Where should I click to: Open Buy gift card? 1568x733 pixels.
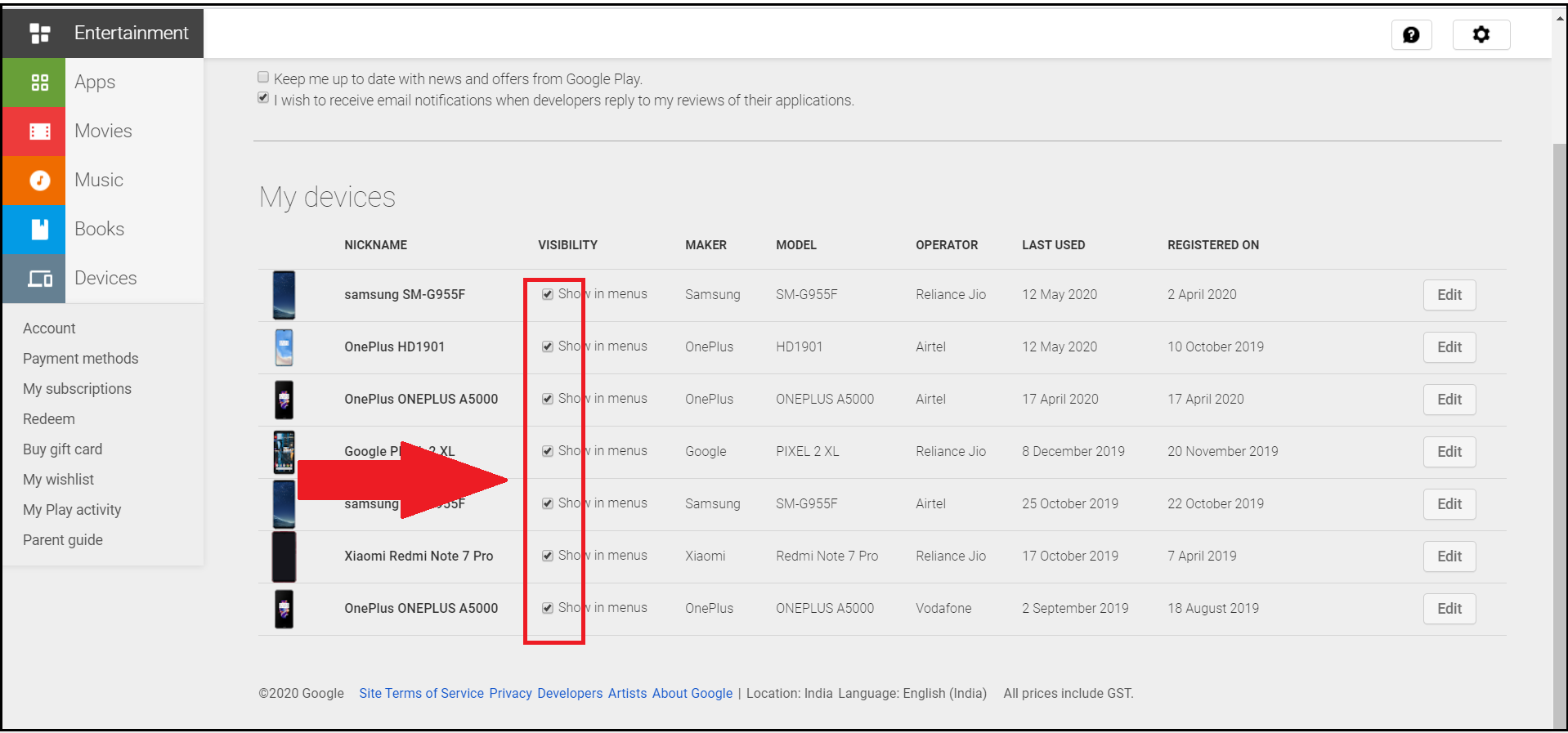tap(63, 449)
